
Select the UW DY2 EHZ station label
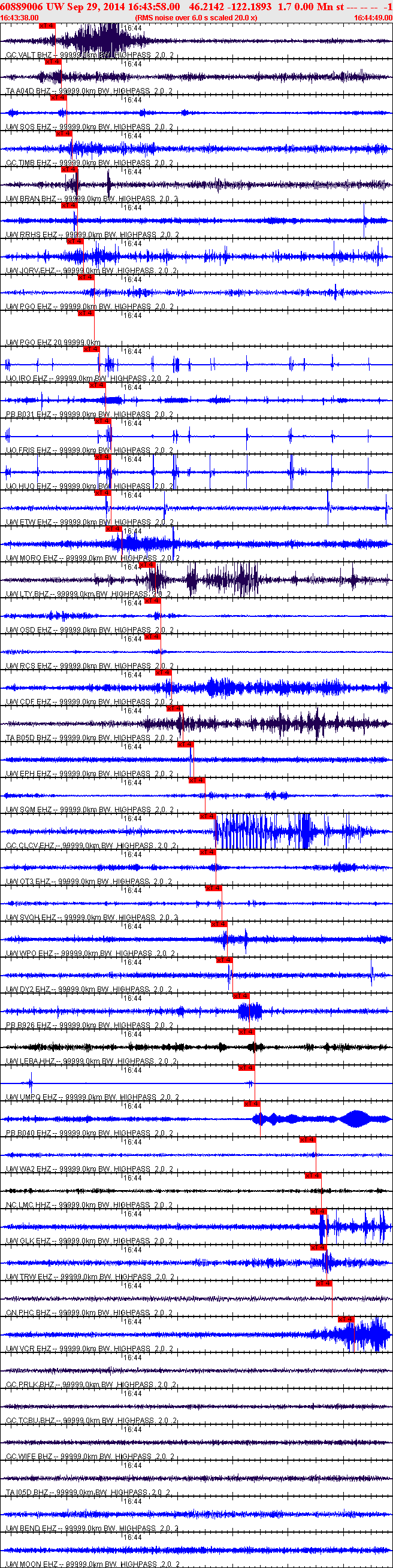pyautogui.click(x=89, y=989)
